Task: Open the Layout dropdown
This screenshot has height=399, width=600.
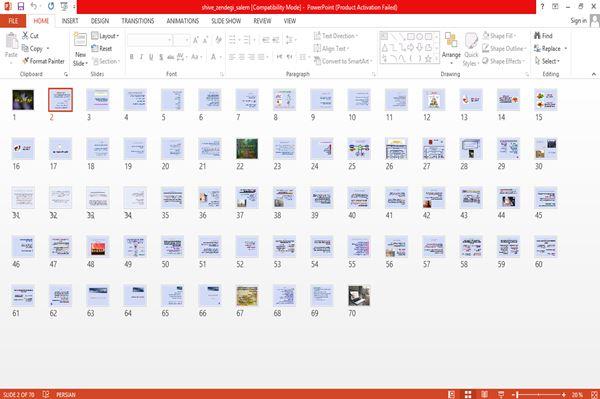Action: (x=105, y=36)
